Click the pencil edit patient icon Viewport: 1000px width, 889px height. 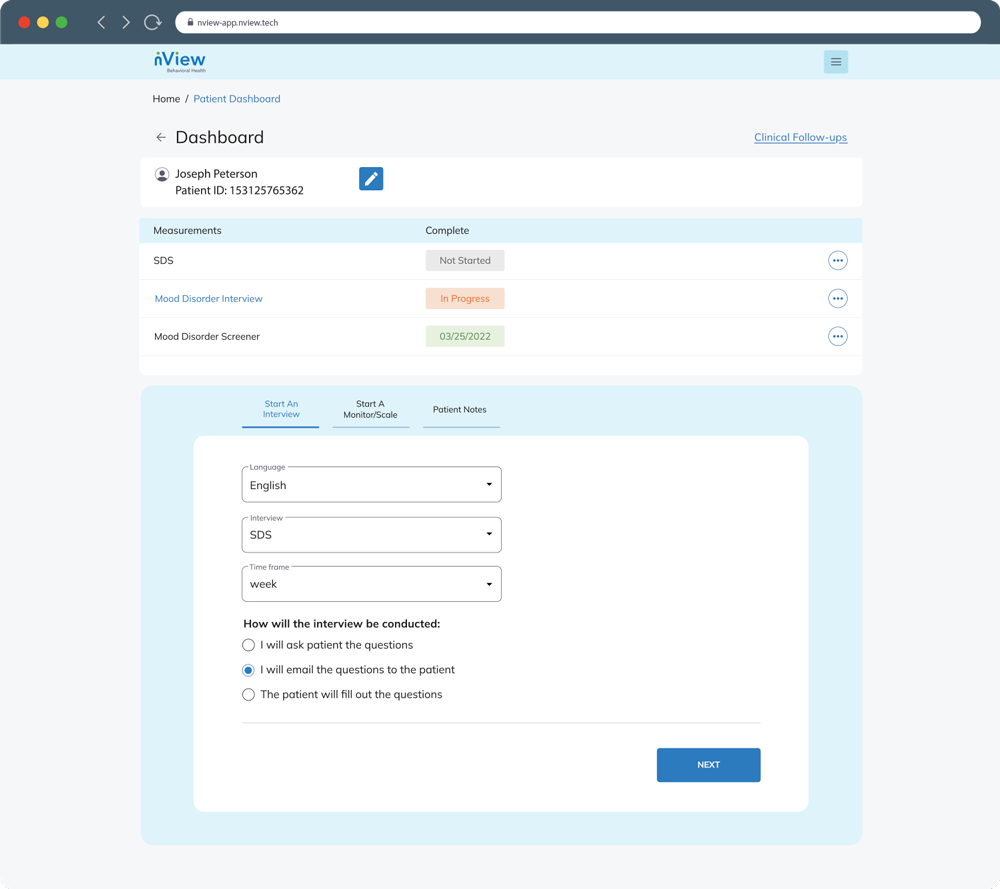[371, 179]
